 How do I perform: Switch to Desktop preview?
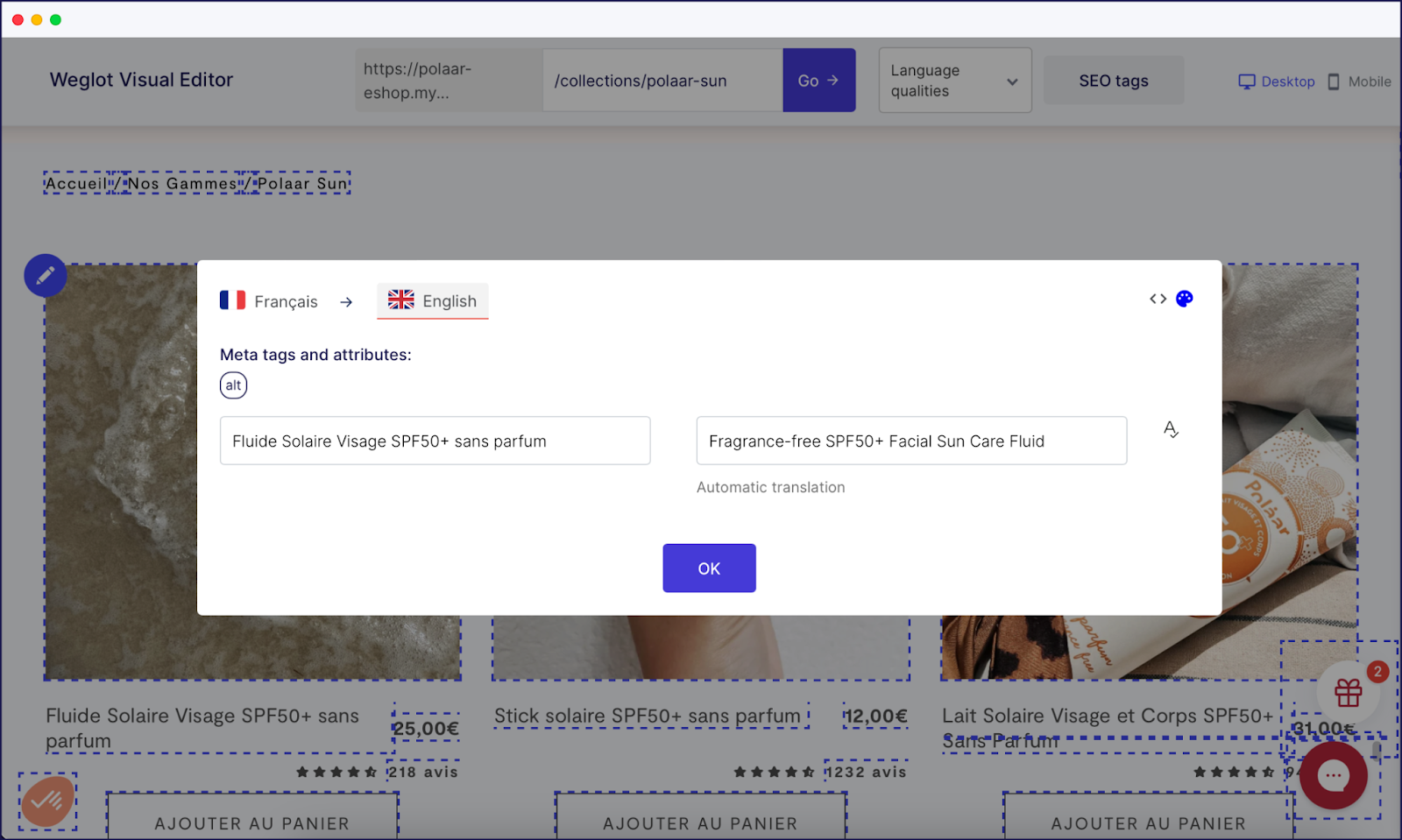tap(1276, 81)
